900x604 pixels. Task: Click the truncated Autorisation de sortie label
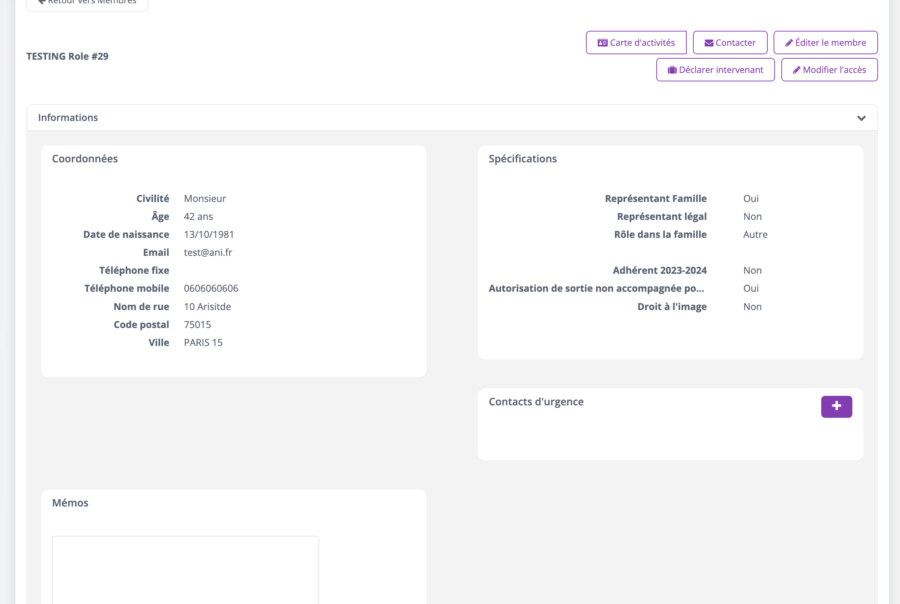[x=596, y=288]
